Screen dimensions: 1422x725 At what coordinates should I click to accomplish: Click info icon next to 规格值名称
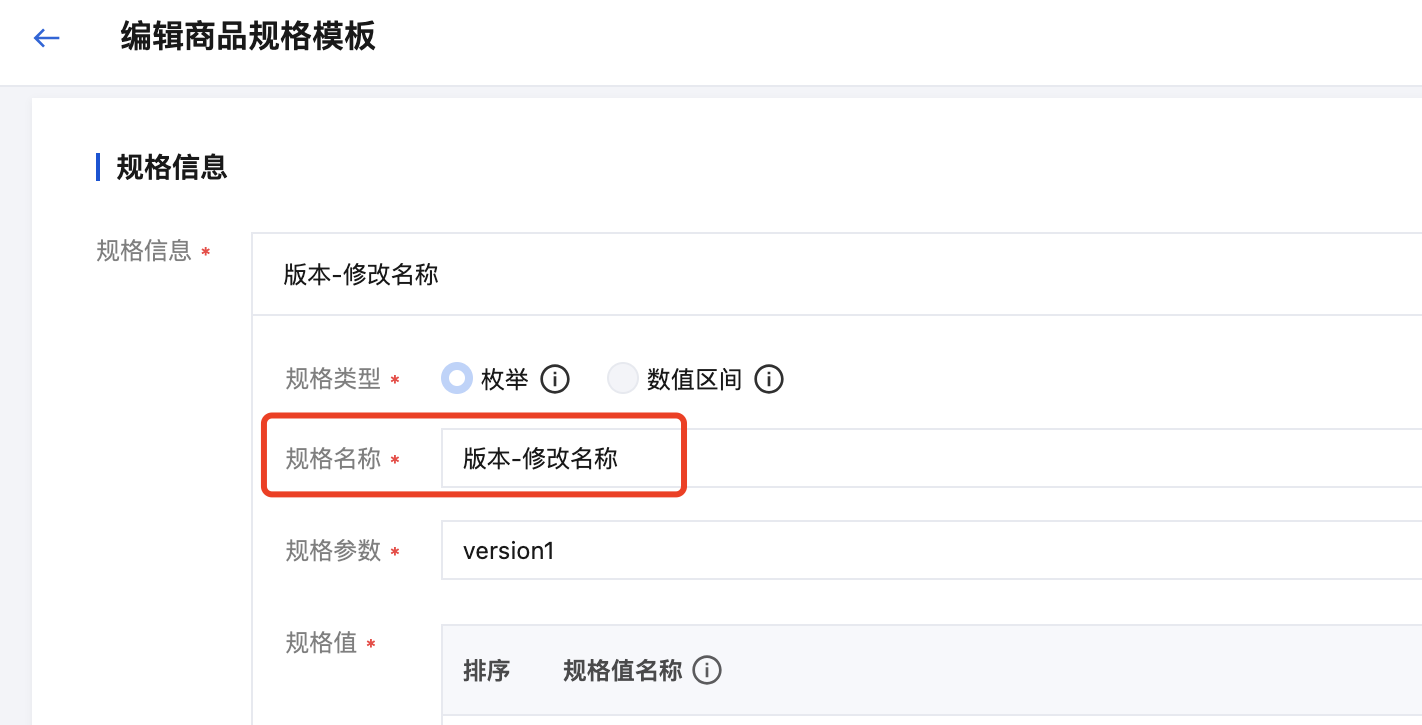coord(707,670)
